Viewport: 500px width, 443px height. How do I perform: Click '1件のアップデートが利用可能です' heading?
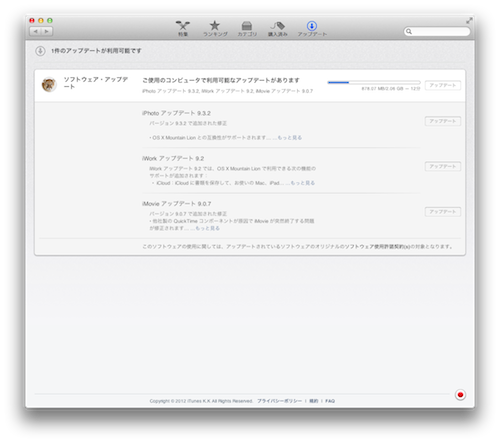click(96, 51)
